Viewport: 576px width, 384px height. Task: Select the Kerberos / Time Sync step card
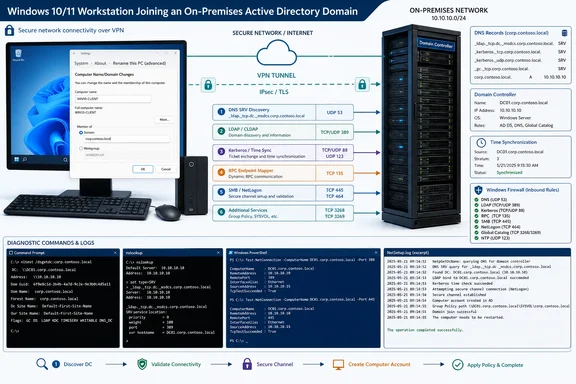pos(283,153)
